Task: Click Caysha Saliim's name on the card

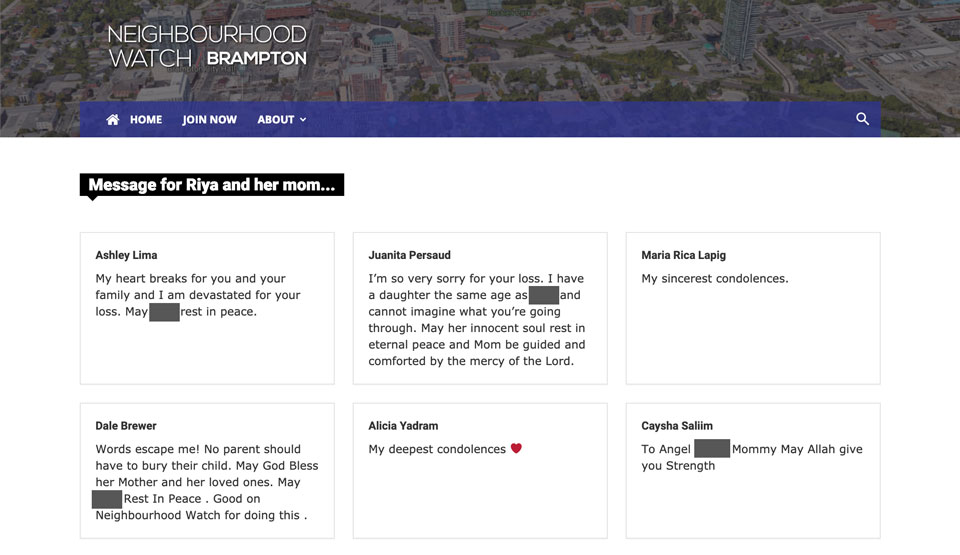Action: 677,425
